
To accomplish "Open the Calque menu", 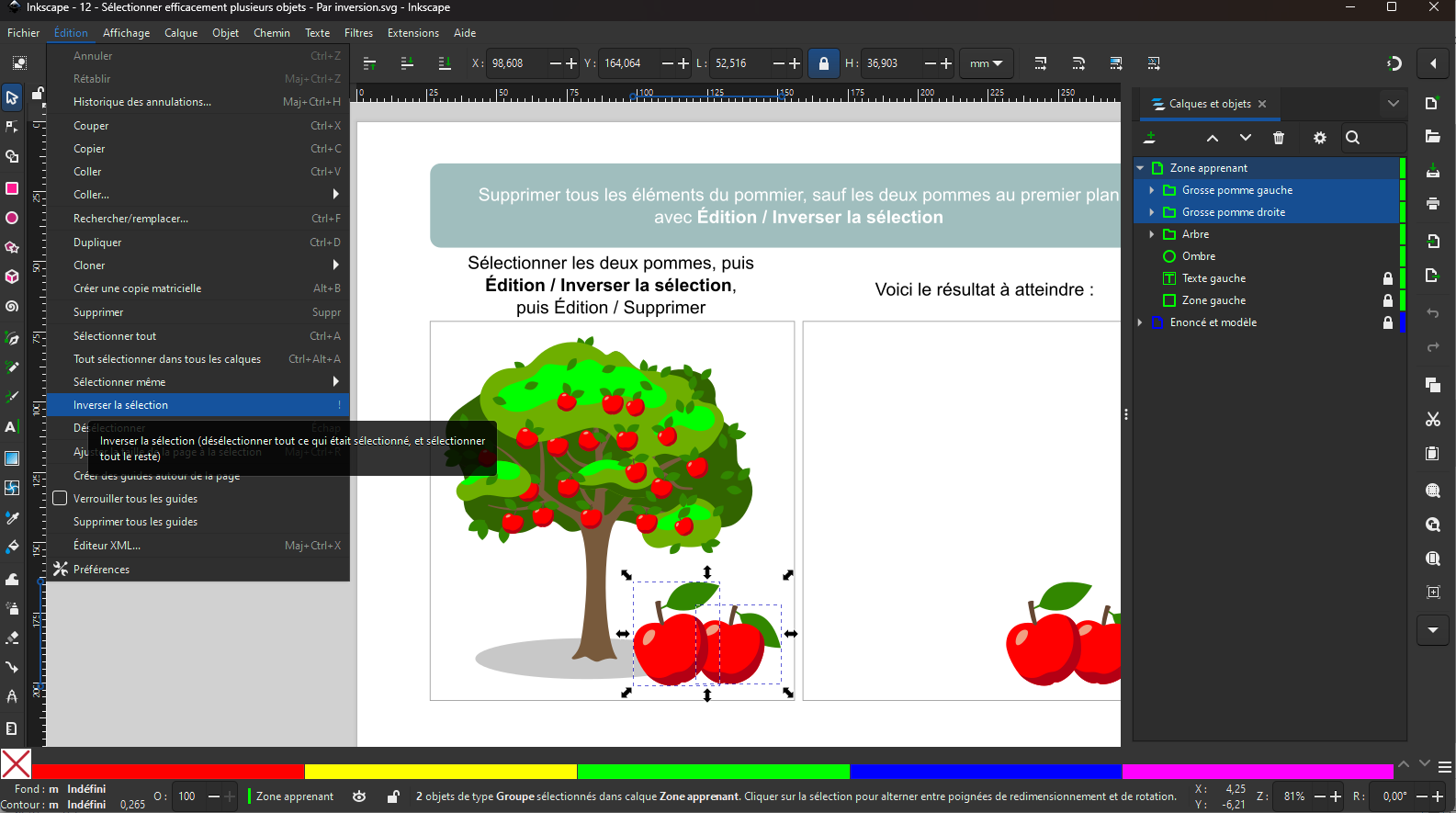I will point(181,33).
